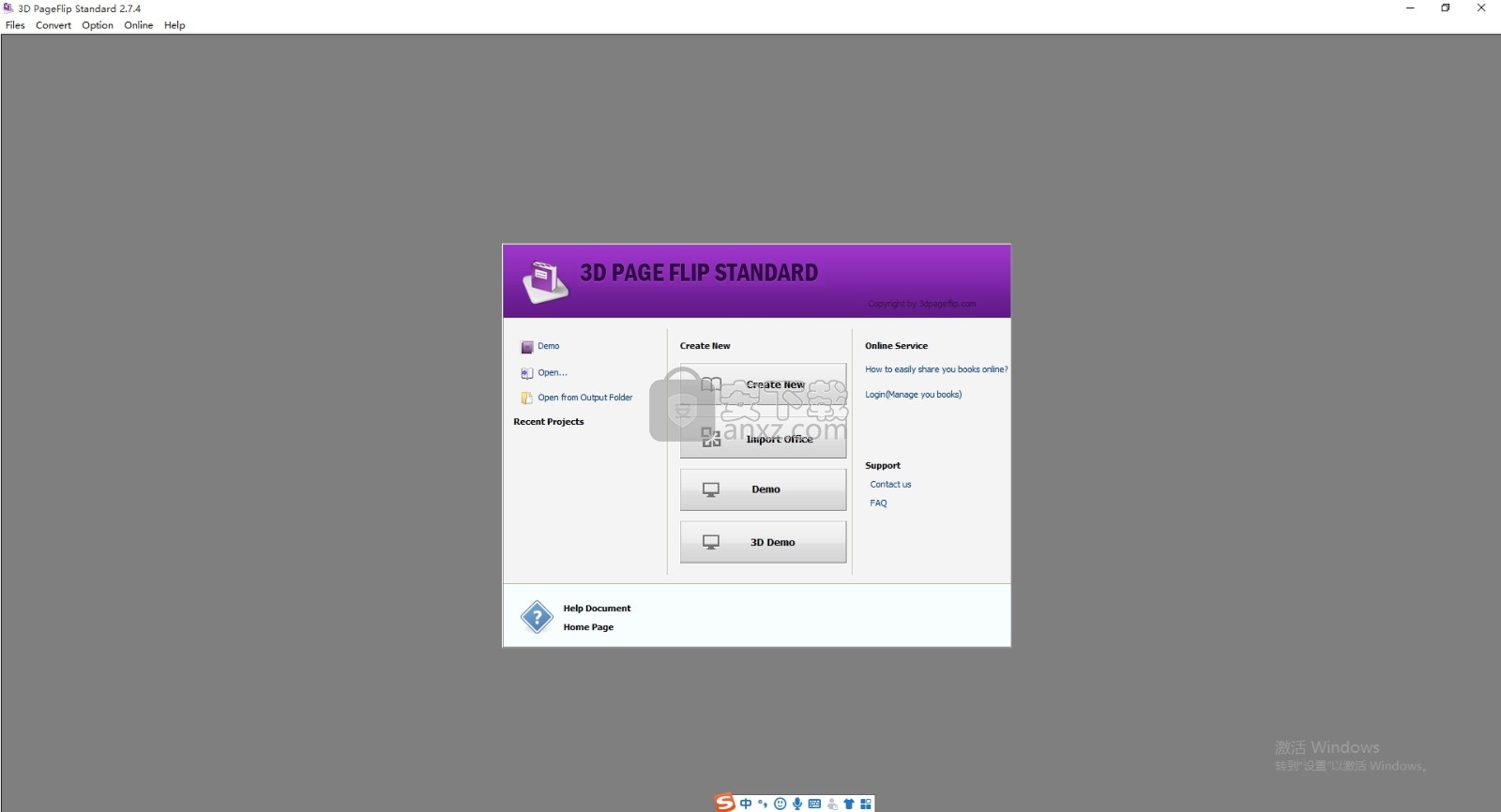Click the microphone voice input icon
Screen dimensions: 1501x812
click(797, 804)
